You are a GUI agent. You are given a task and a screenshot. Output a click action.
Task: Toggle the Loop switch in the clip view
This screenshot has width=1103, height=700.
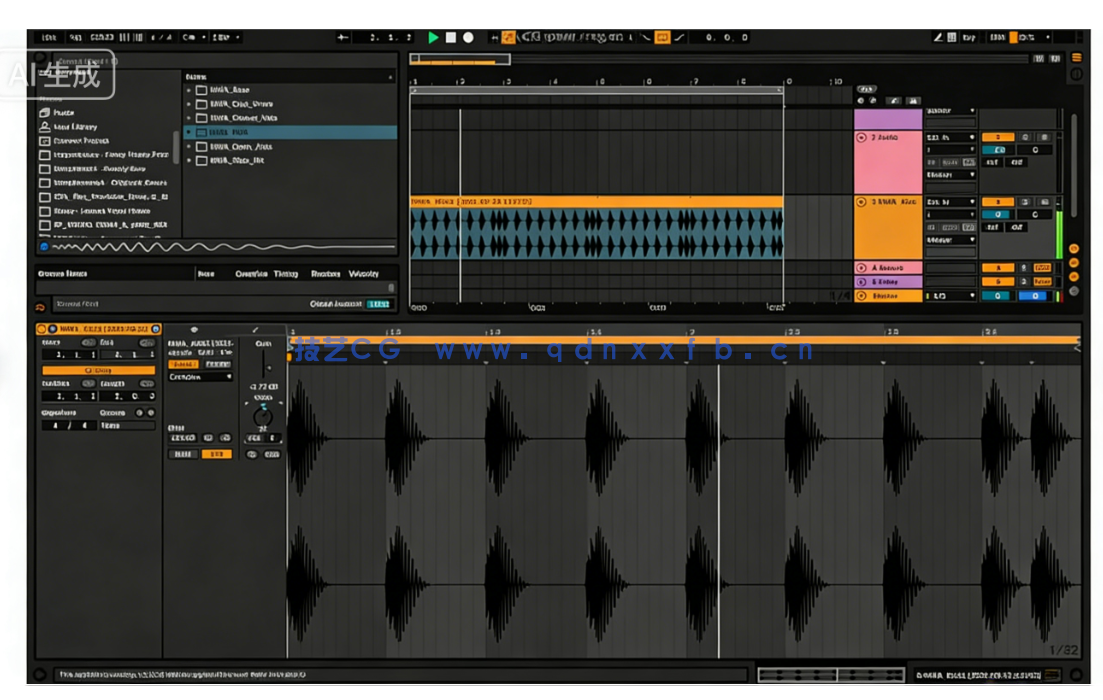coord(99,370)
